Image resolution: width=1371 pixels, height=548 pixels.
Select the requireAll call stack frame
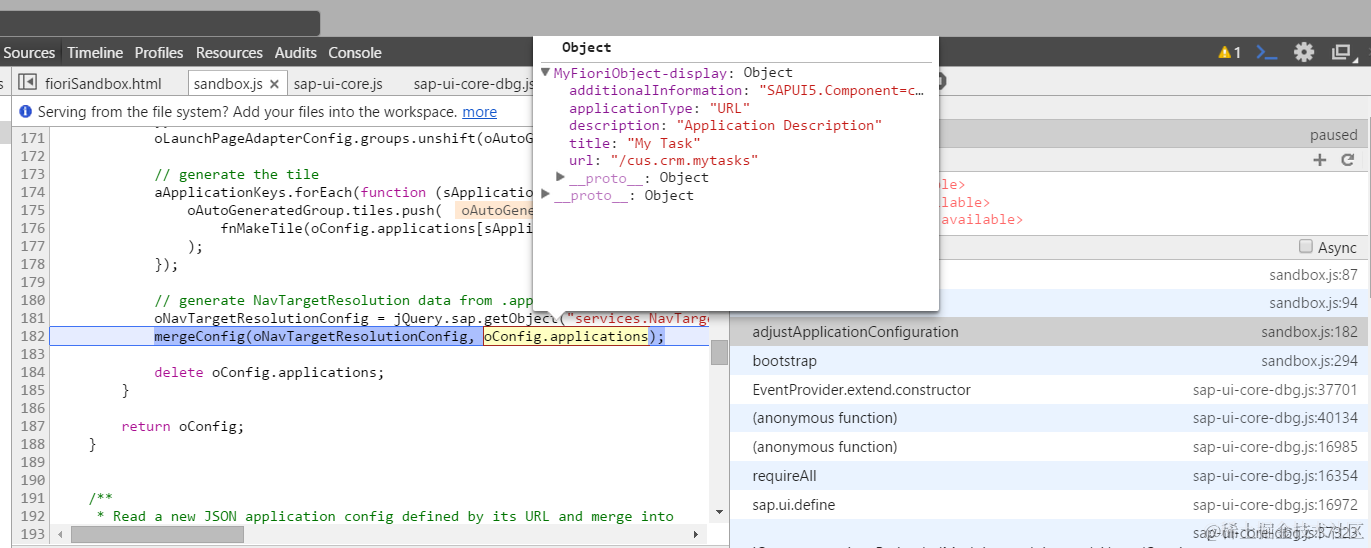[1049, 476]
